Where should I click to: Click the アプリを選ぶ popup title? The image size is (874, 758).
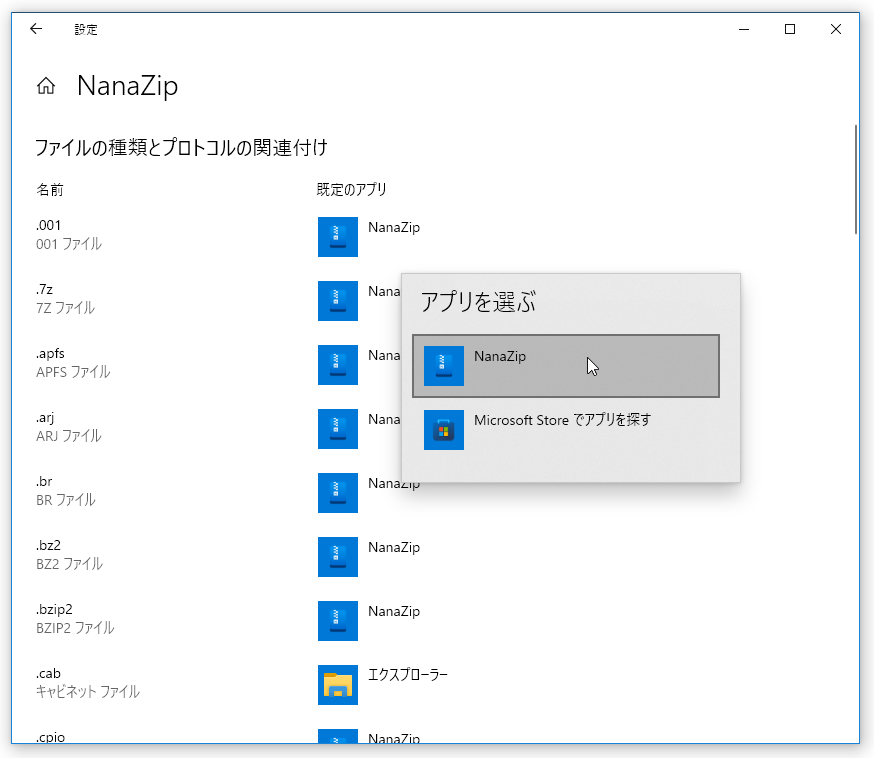coord(478,302)
